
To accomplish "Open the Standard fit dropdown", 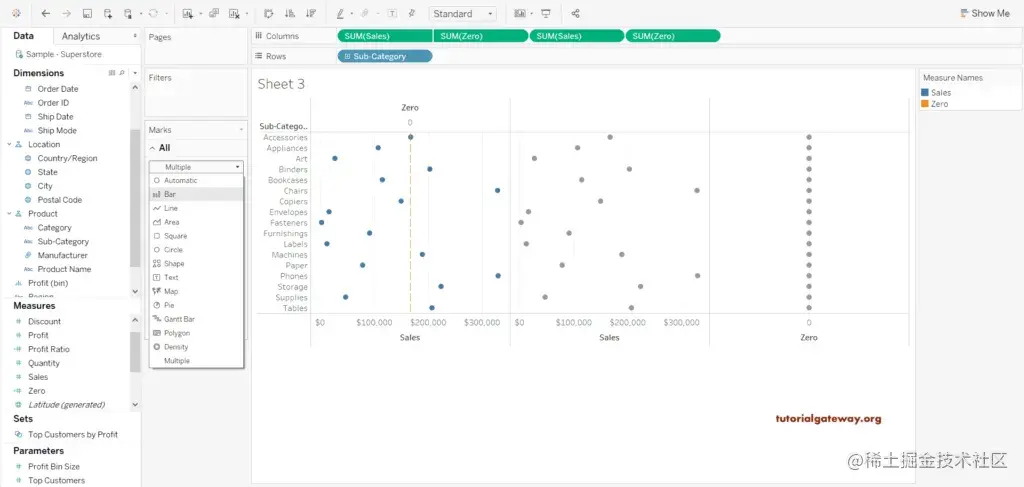I will point(462,13).
